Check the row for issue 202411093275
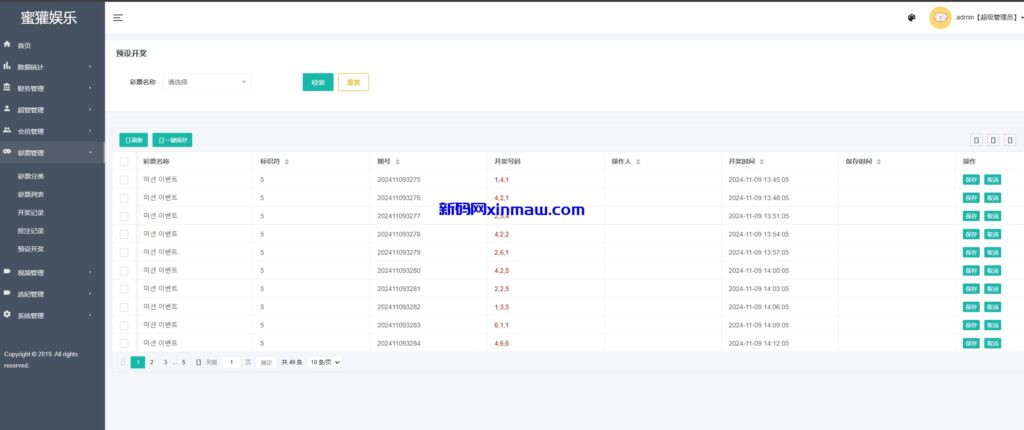 [124, 180]
